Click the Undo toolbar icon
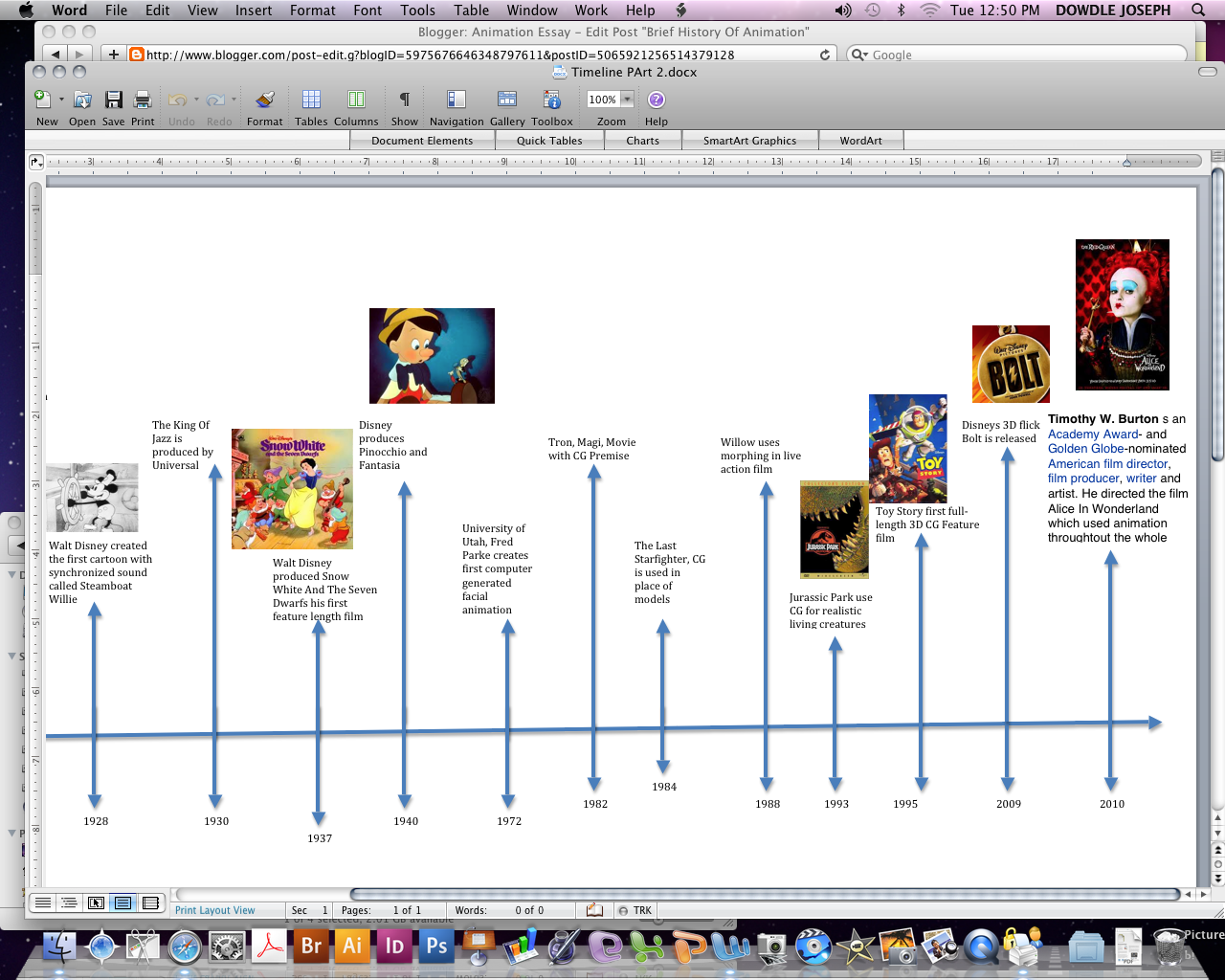 click(177, 99)
